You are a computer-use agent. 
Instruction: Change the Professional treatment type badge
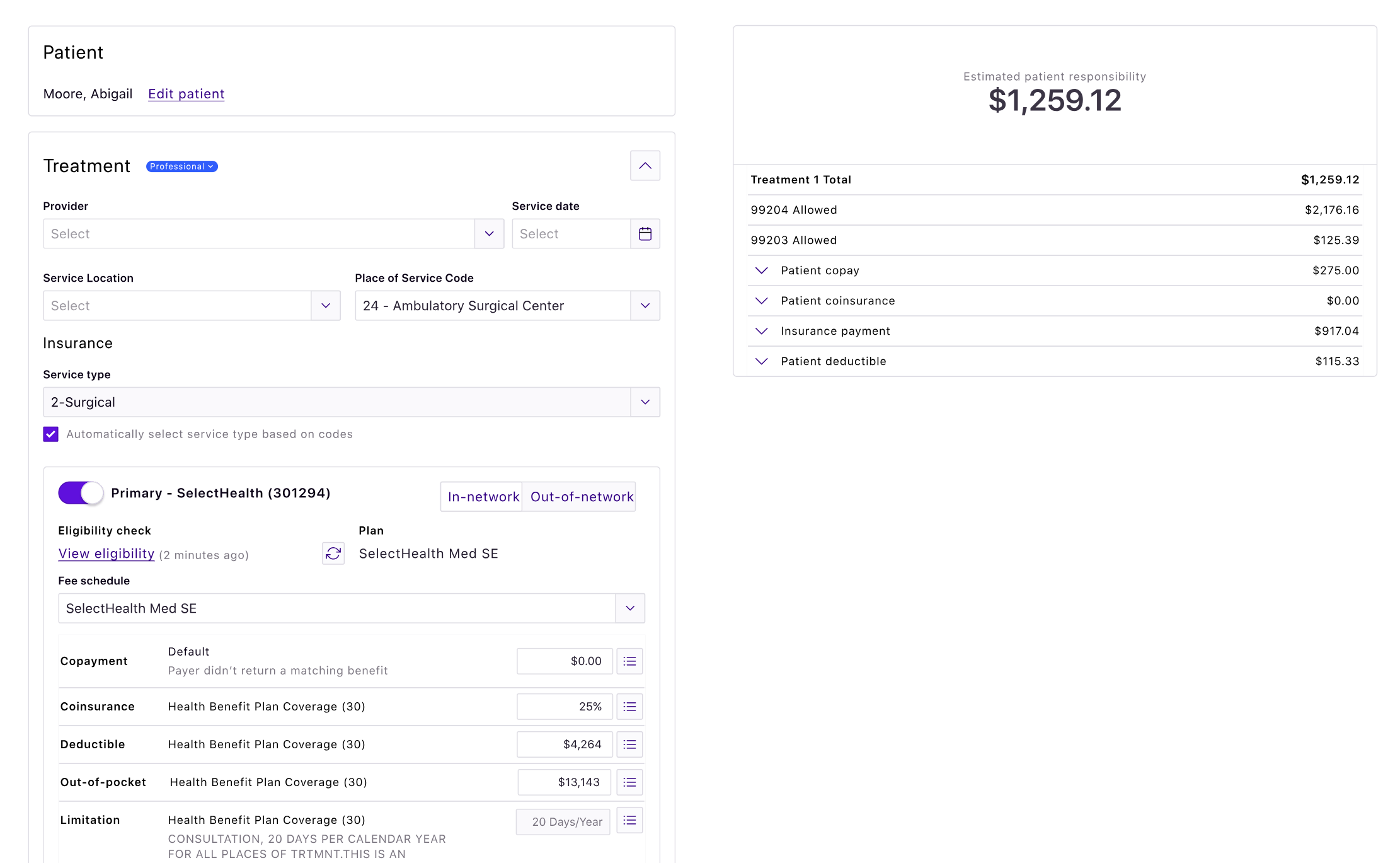(x=182, y=166)
